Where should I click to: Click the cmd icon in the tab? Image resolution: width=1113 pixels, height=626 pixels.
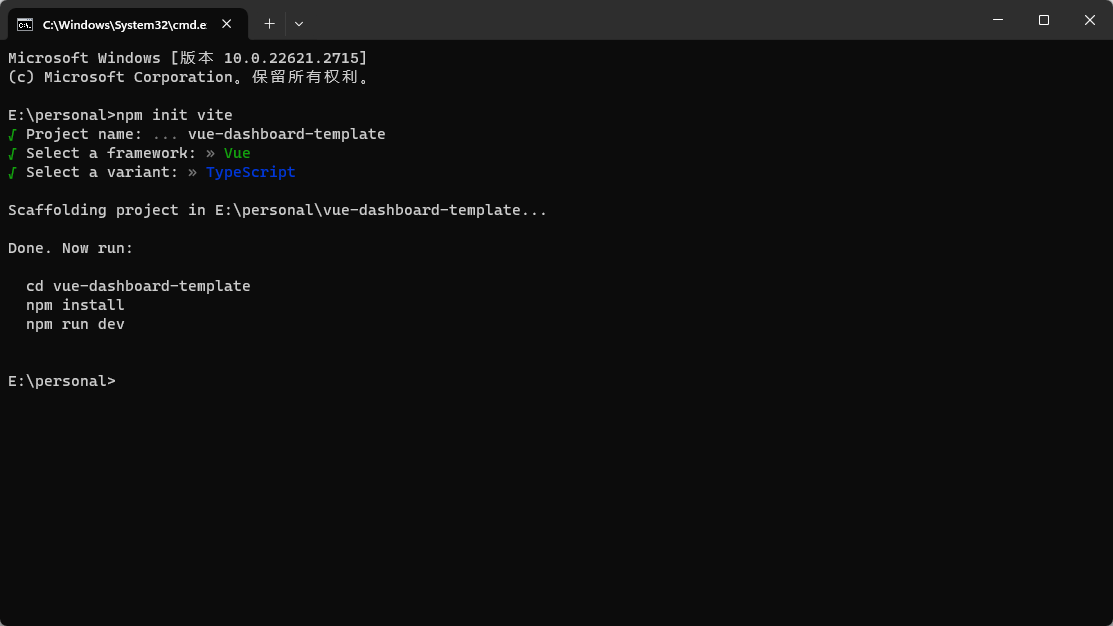pyautogui.click(x=25, y=24)
